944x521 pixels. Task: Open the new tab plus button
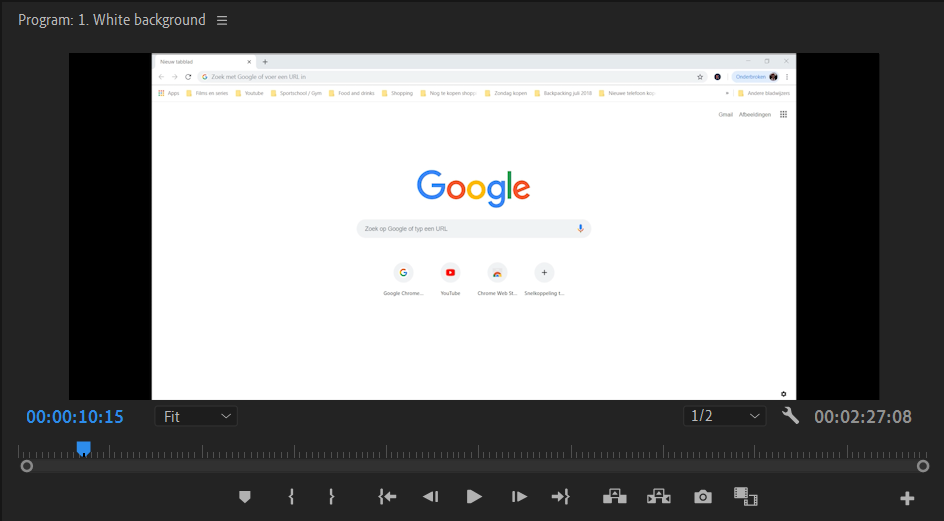point(265,62)
